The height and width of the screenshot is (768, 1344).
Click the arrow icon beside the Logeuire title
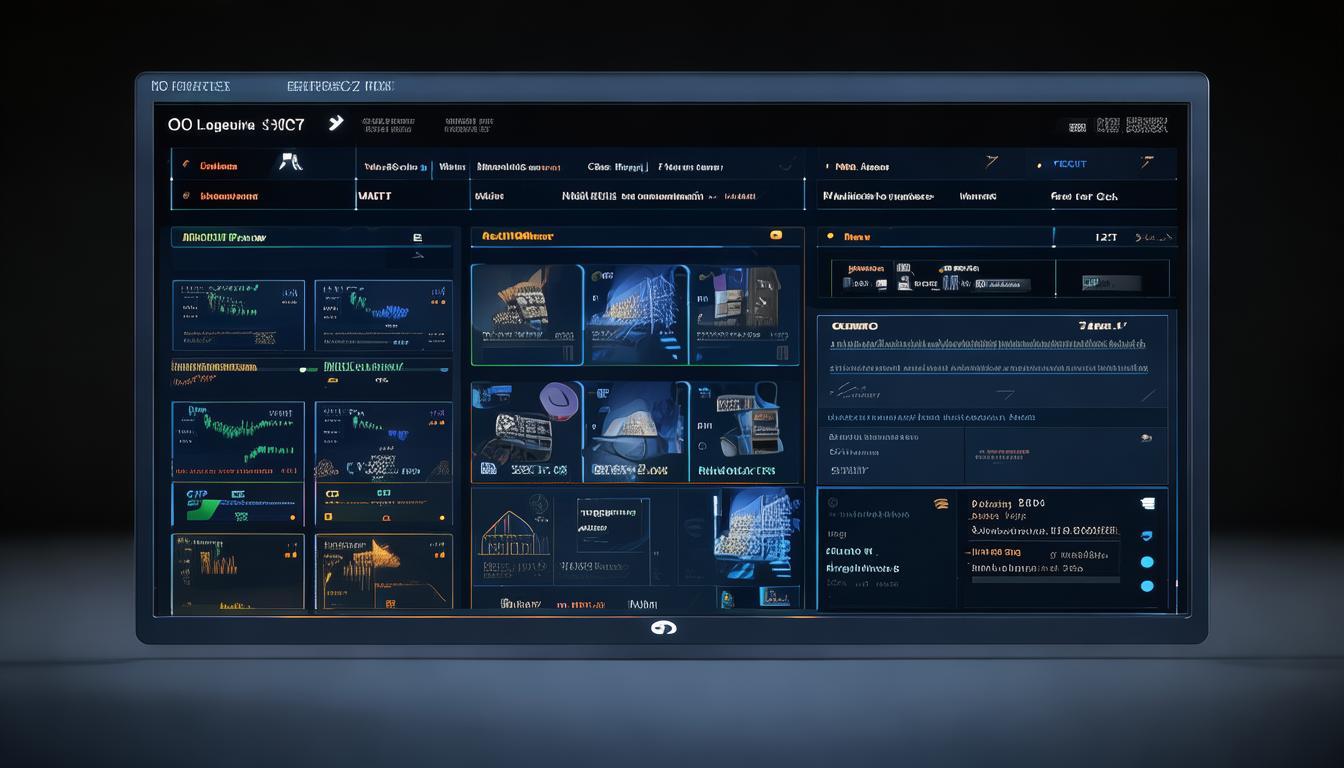click(336, 123)
